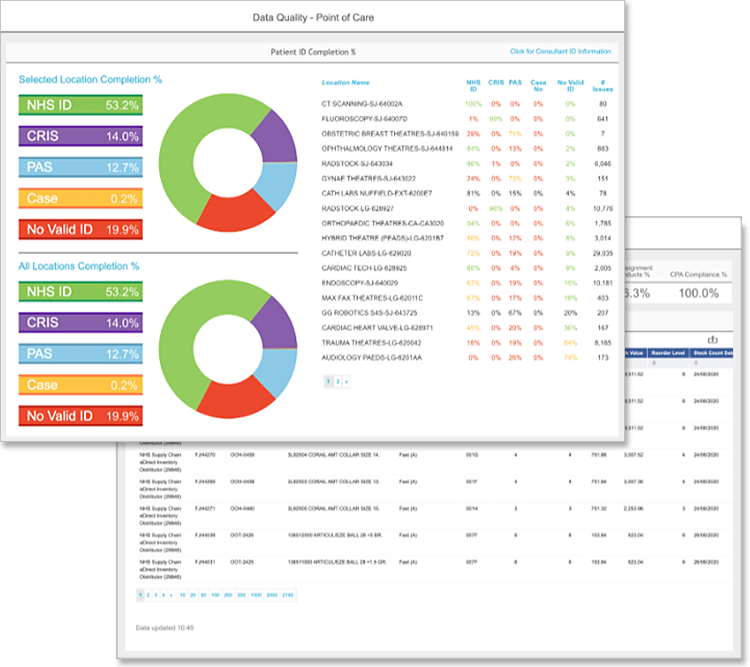Go to page 4 in back window pagination
Screen dimensions: 750x667
pyautogui.click(x=163, y=595)
